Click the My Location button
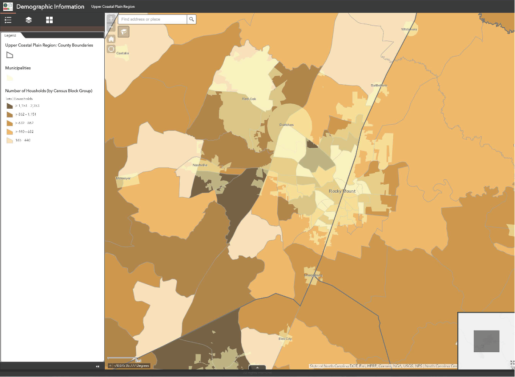 pos(111,49)
